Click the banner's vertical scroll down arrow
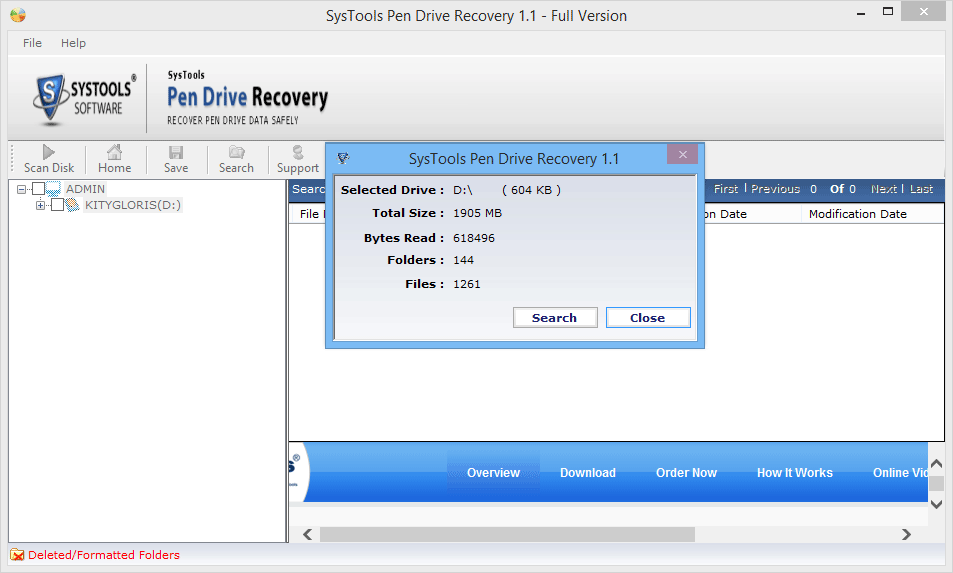The width and height of the screenshot is (953, 573). (937, 504)
